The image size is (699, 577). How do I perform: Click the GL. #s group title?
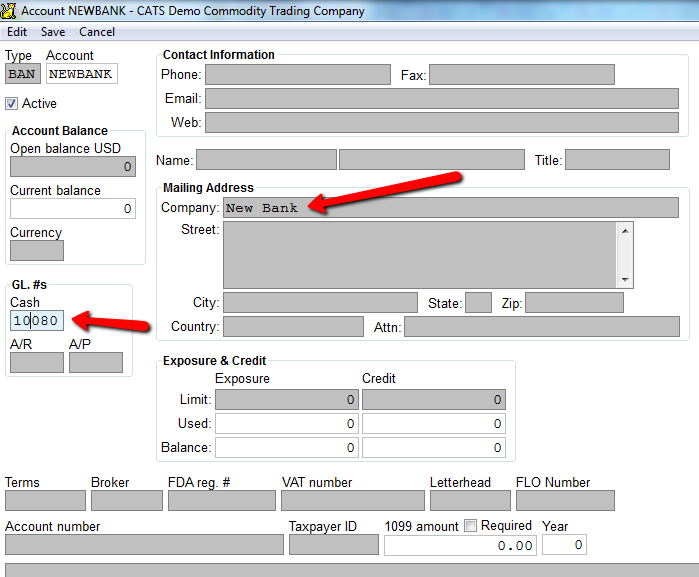click(x=29, y=284)
